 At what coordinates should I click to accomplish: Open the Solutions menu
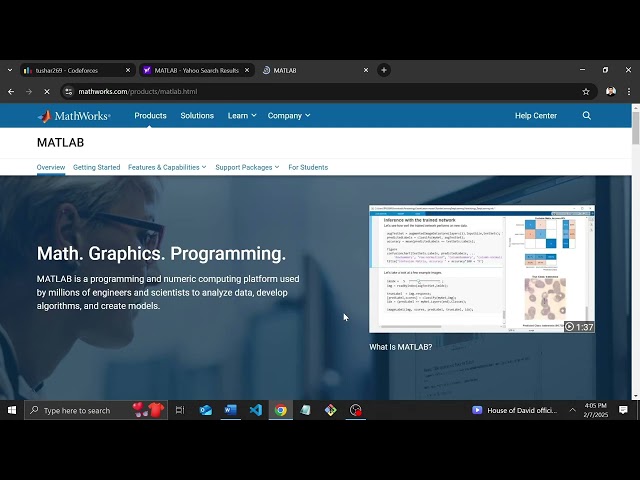[x=197, y=116]
